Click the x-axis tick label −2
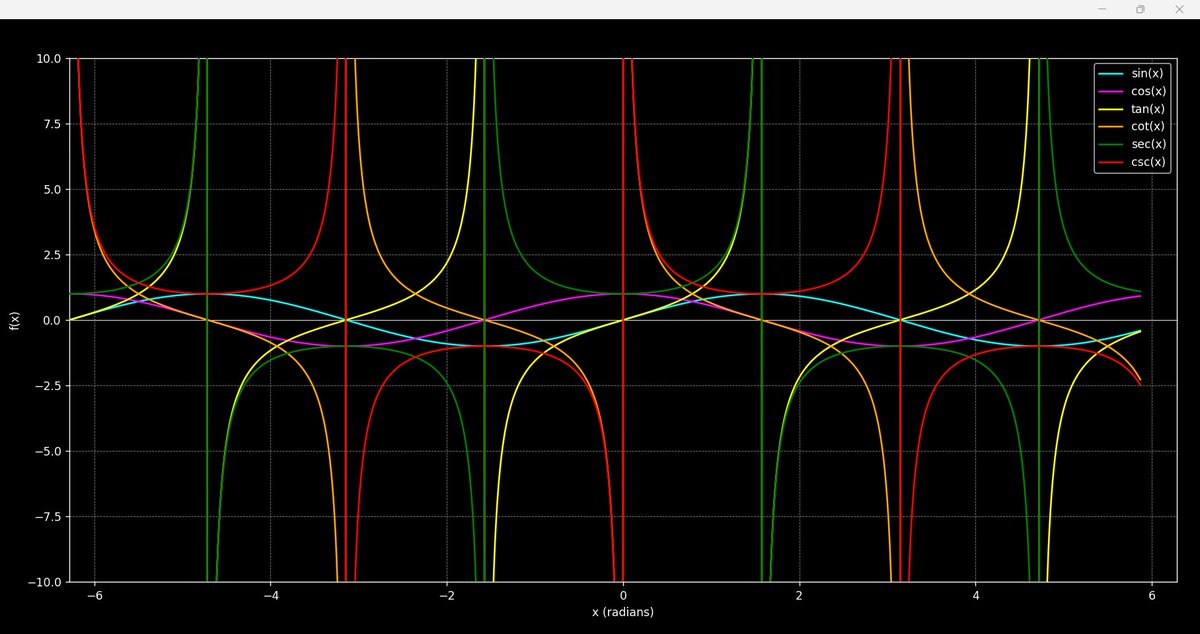The height and width of the screenshot is (634, 1200). pyautogui.click(x=446, y=595)
